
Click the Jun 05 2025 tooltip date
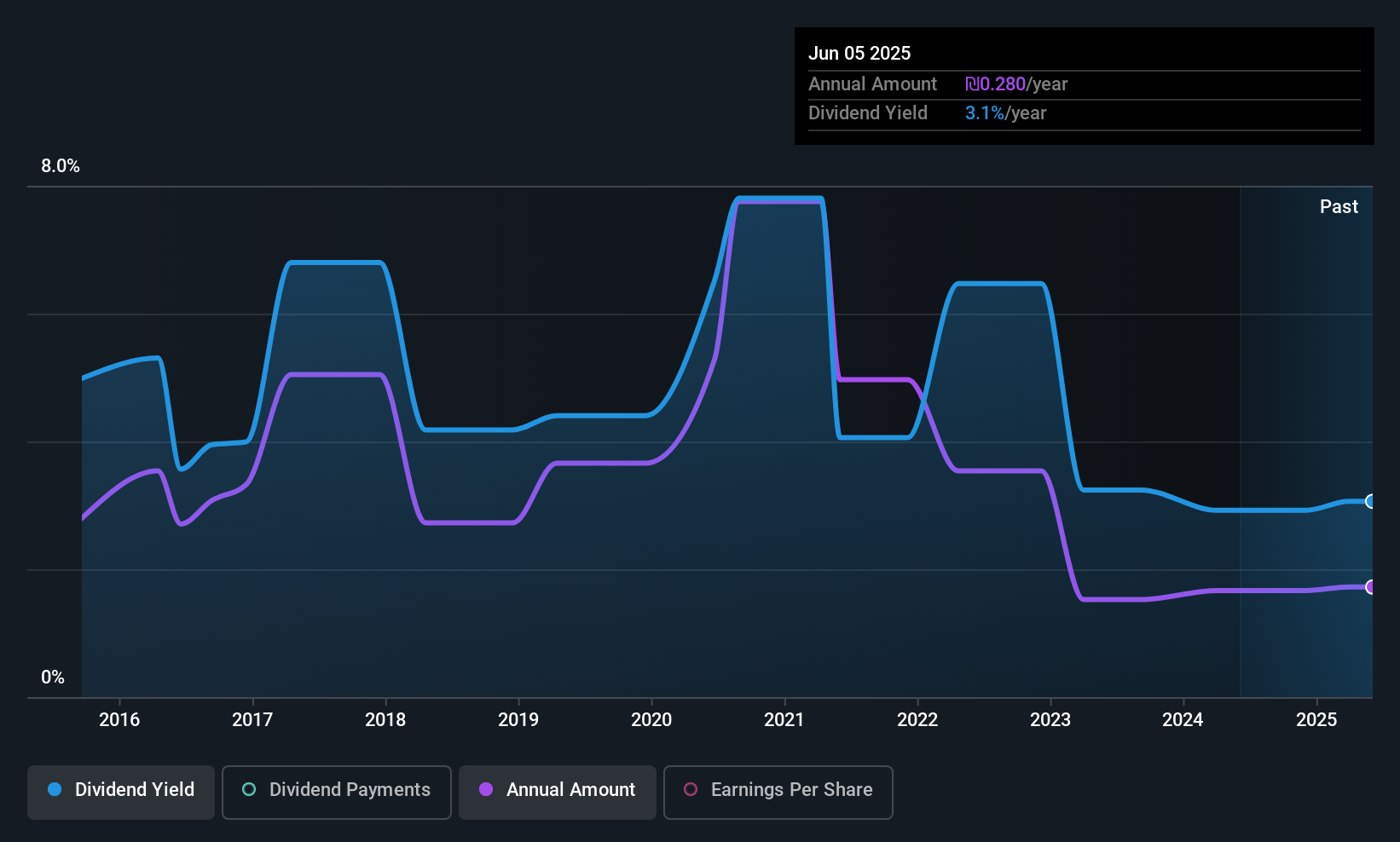(859, 53)
